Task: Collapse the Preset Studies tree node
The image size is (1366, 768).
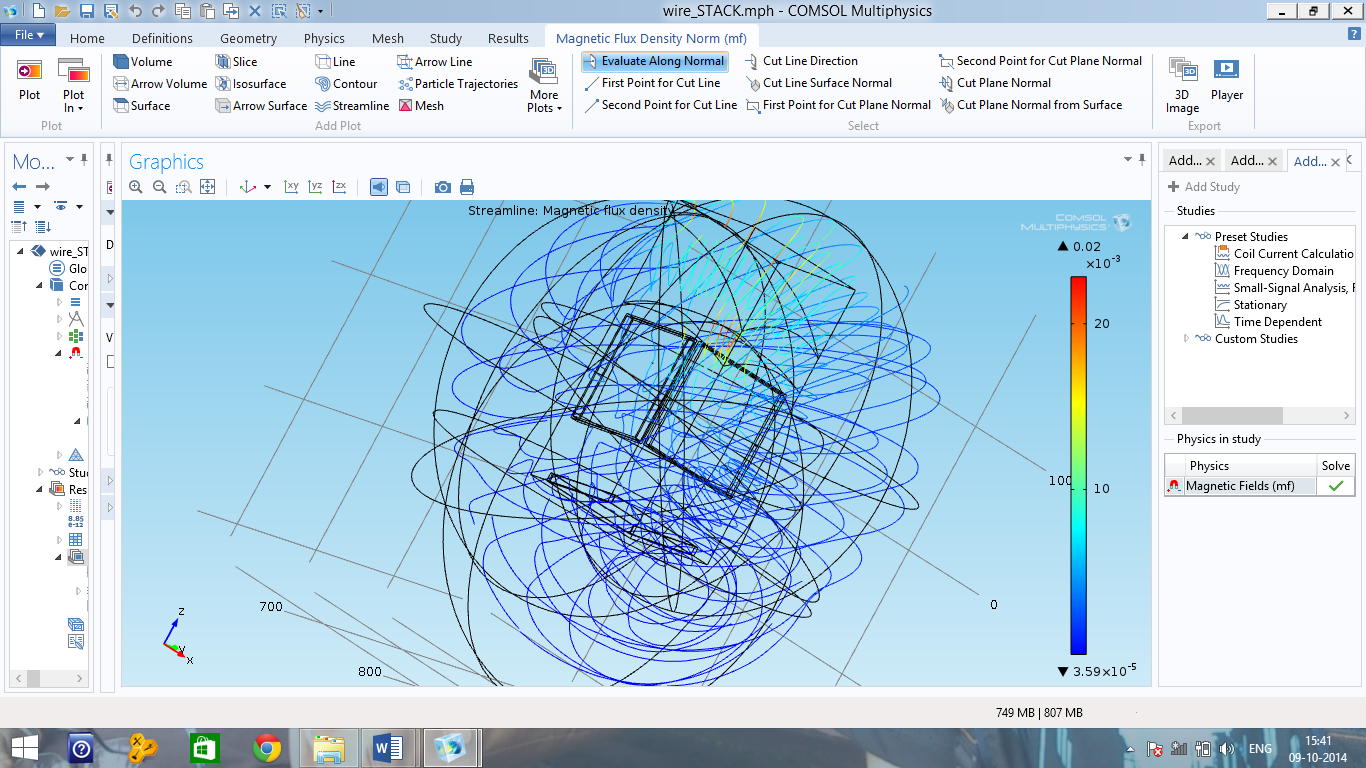Action: (1187, 237)
